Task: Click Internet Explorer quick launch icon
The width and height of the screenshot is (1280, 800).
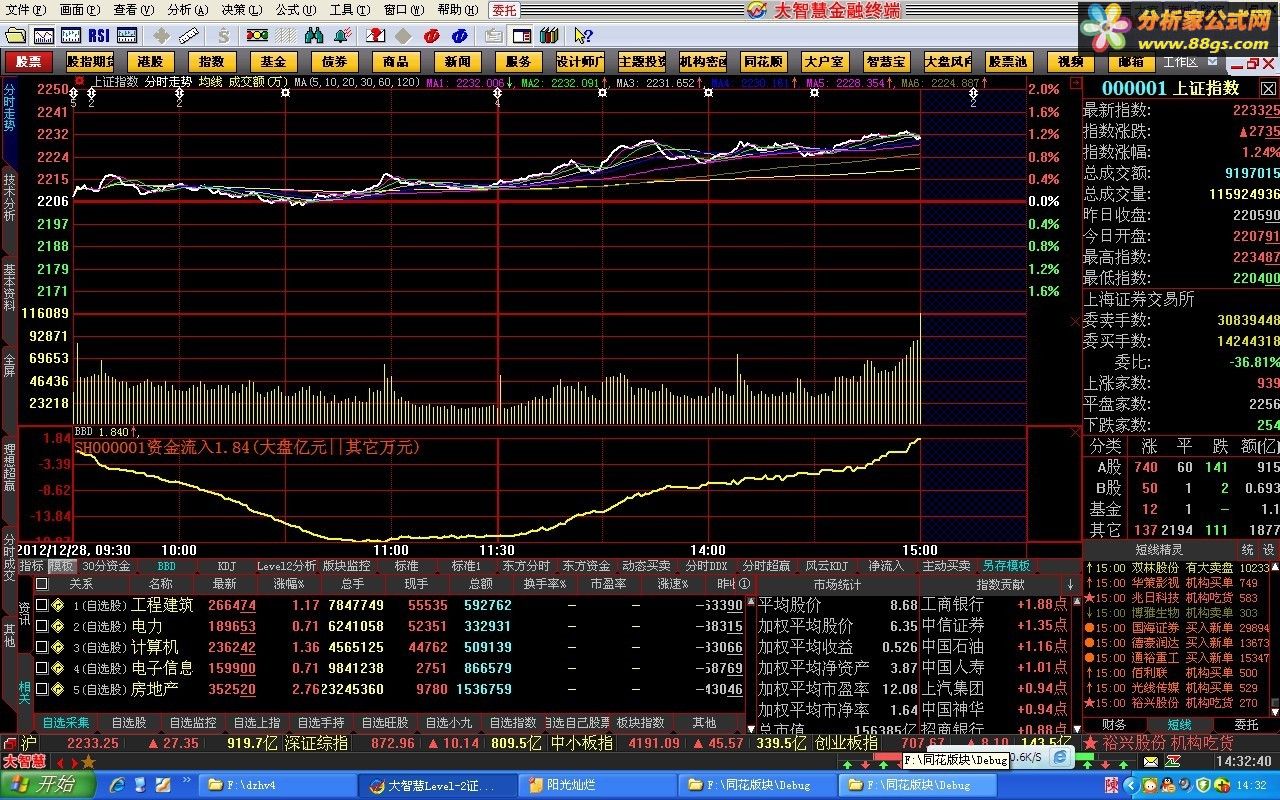Action: [x=117, y=785]
